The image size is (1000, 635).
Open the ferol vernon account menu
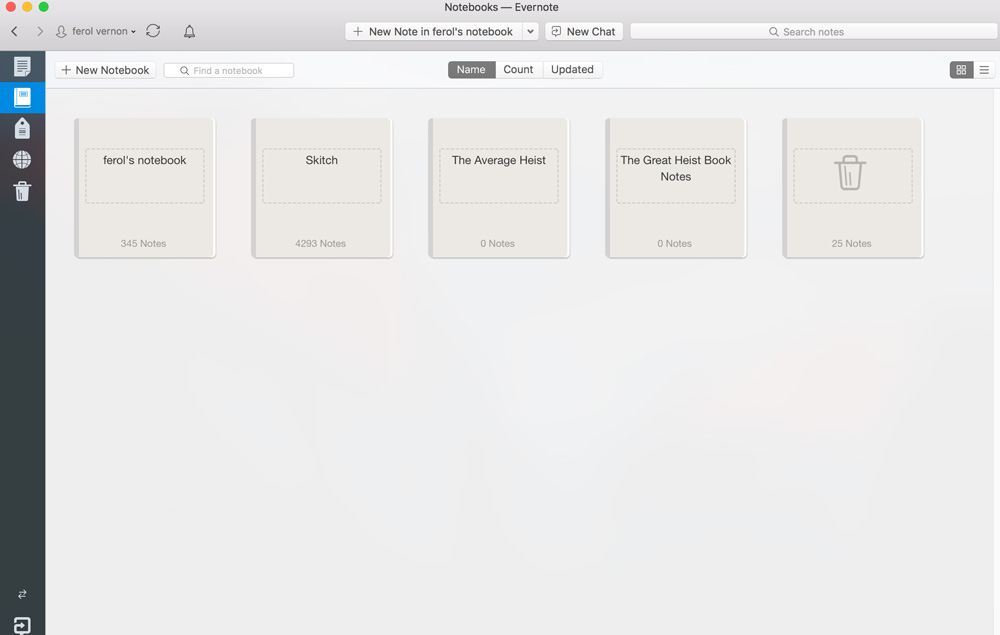[96, 31]
